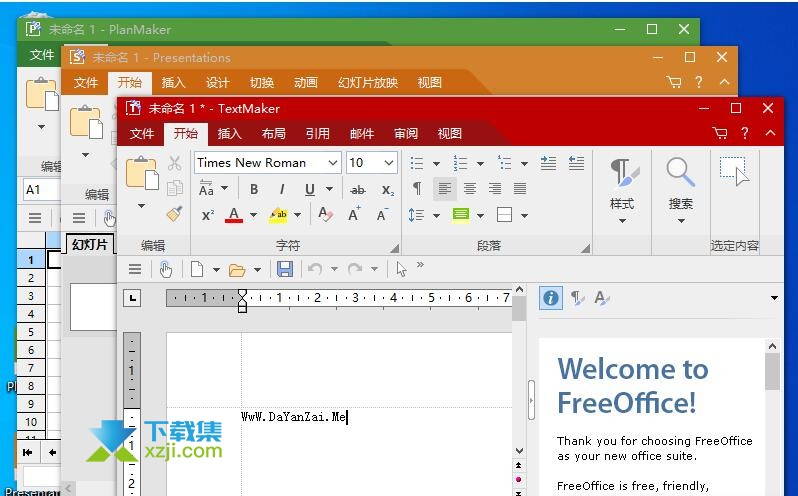Click the object selection pointer icon
798x496 pixels.
(402, 269)
